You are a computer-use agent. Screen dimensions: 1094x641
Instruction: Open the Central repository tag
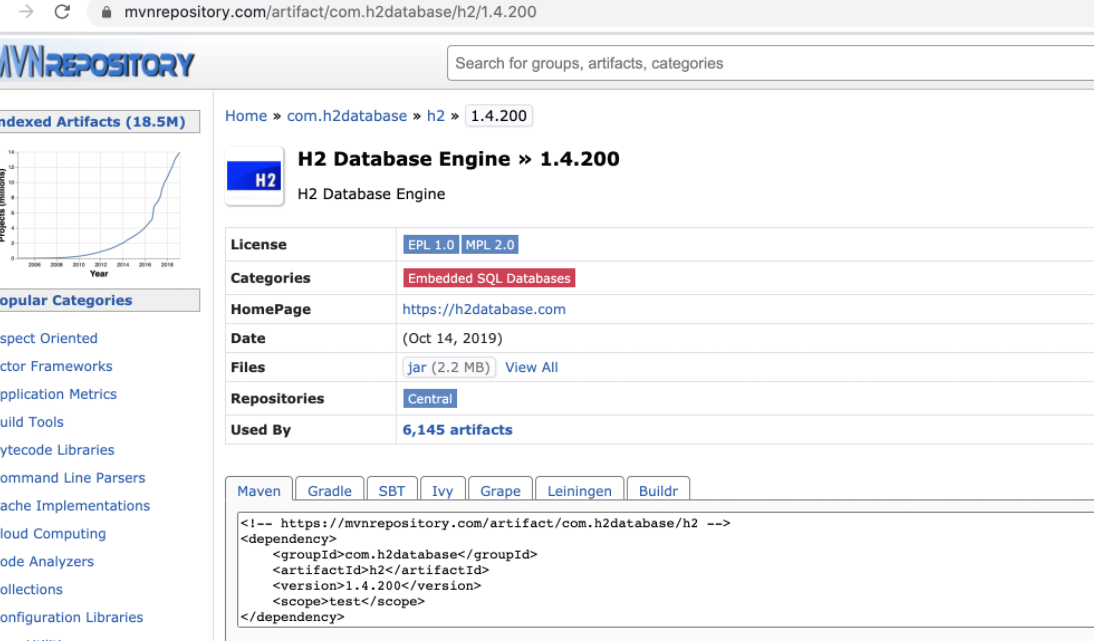point(430,399)
